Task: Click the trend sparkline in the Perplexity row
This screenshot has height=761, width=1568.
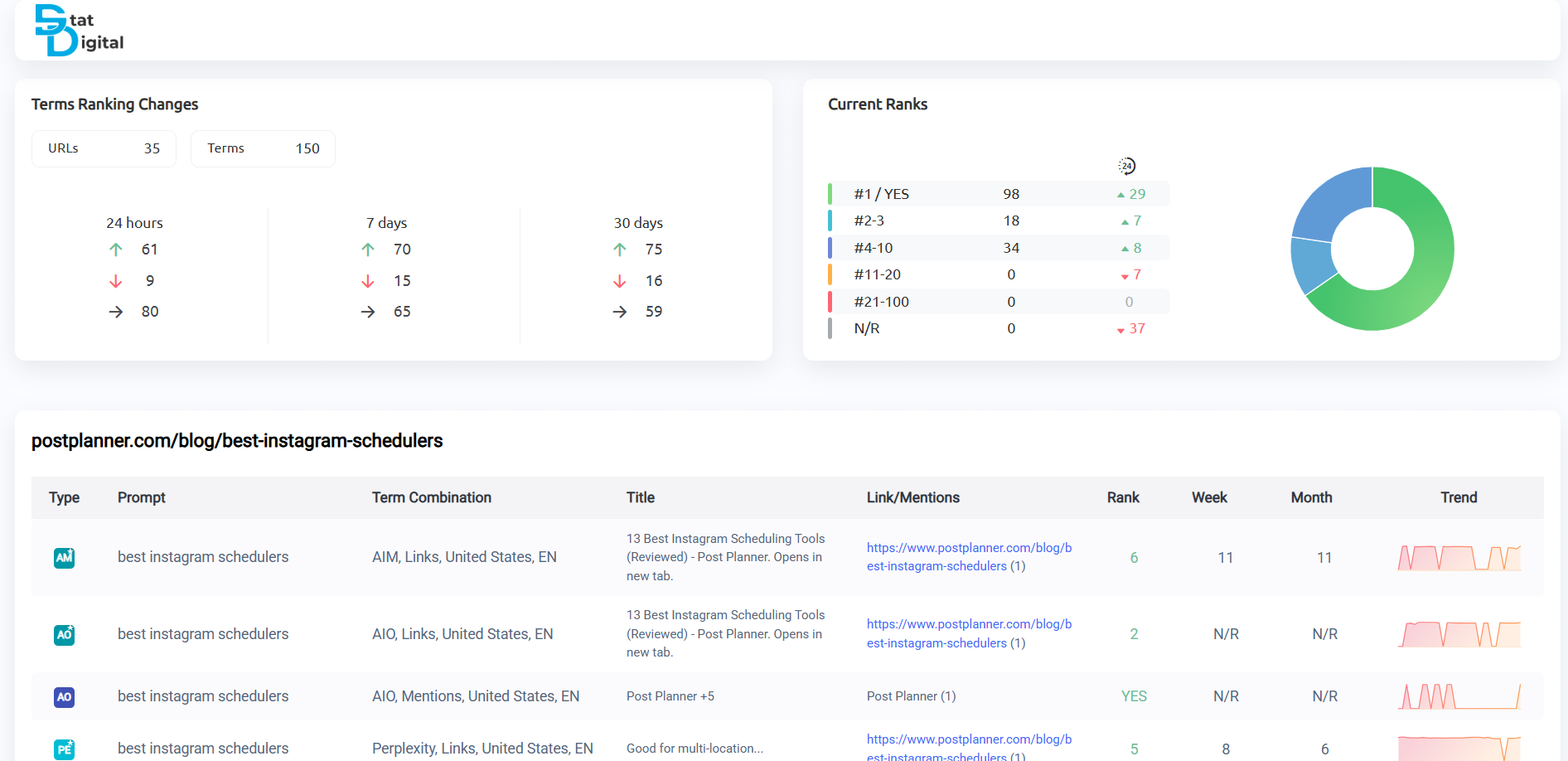Action: tap(1459, 749)
